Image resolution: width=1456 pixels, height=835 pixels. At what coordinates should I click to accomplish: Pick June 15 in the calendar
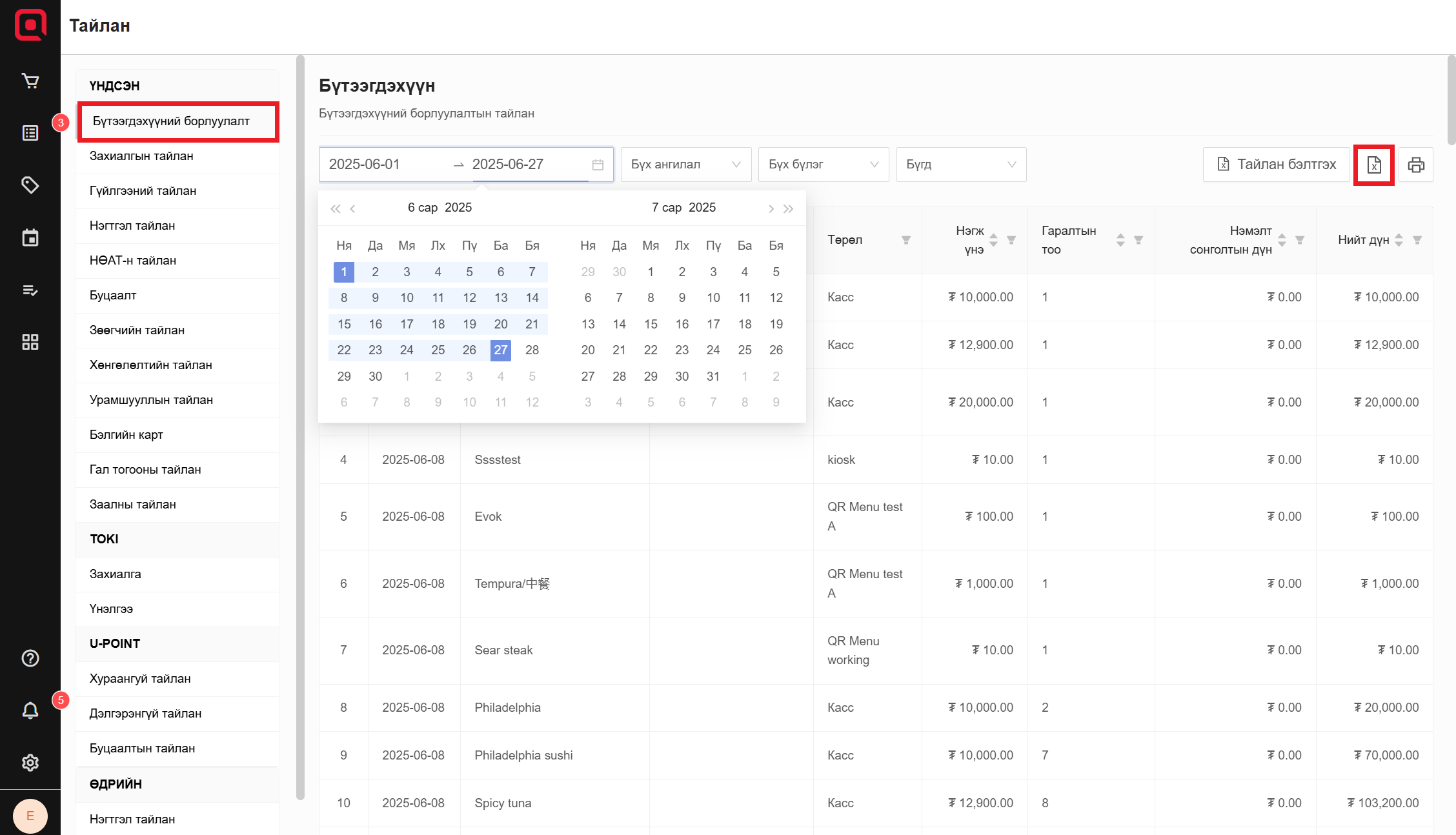click(x=344, y=324)
